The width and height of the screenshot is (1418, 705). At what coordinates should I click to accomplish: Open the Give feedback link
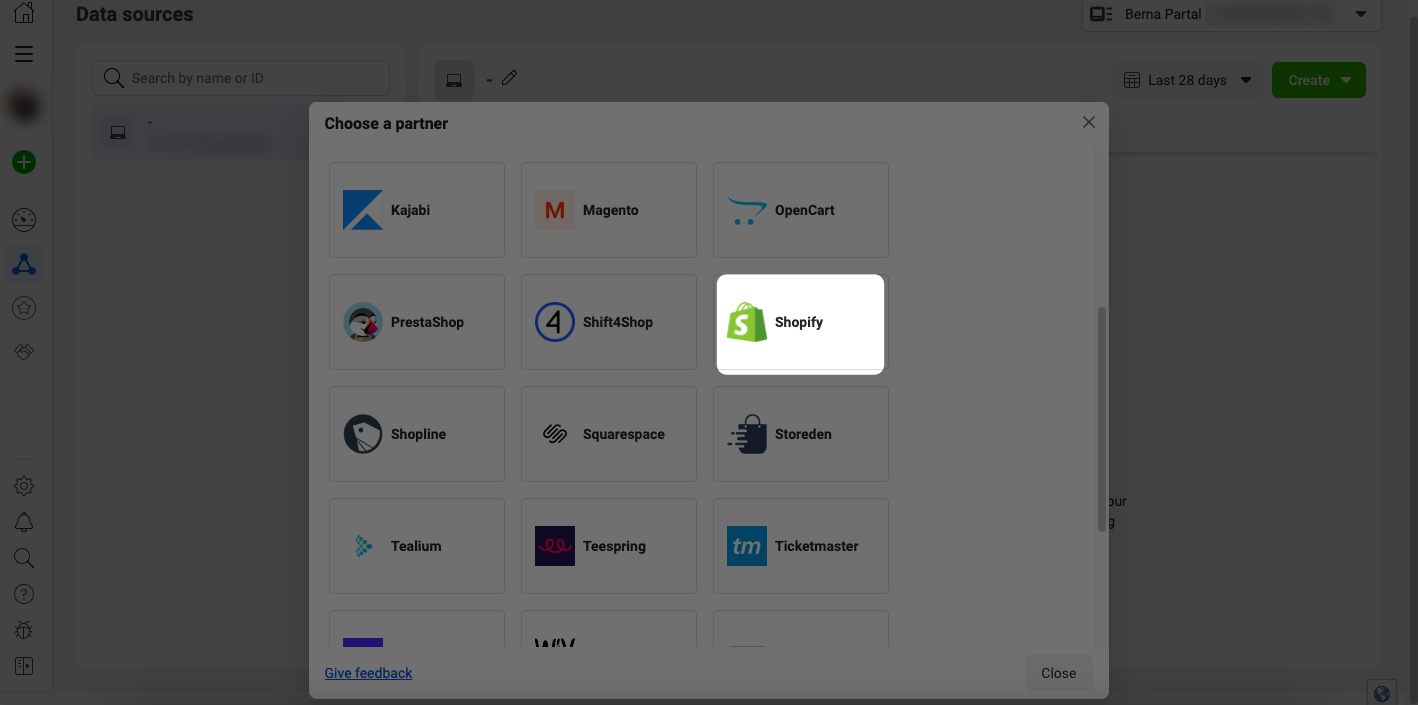tap(368, 673)
